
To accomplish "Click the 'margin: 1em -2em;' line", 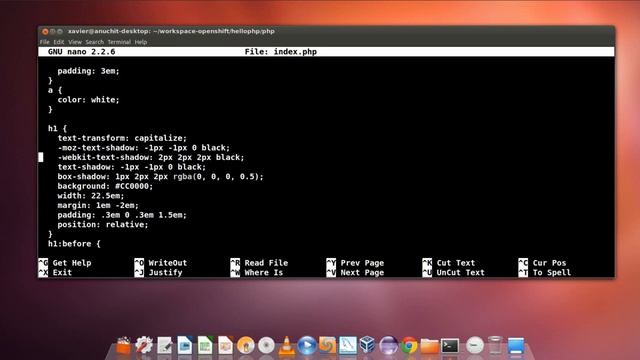I will point(98,205).
